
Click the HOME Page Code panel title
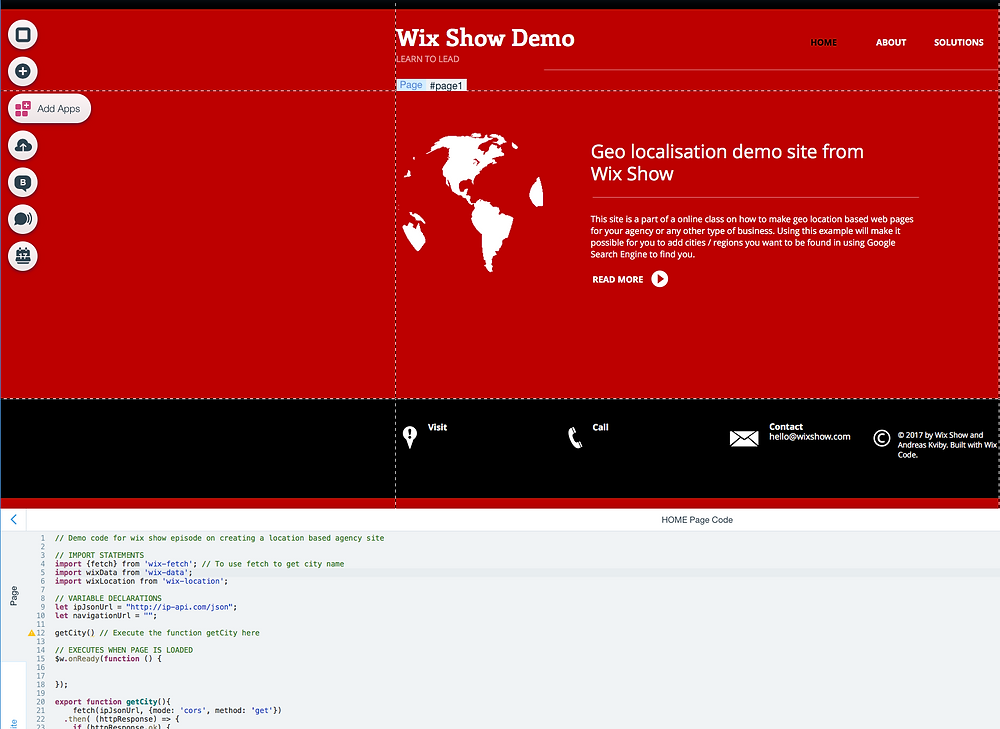point(696,520)
